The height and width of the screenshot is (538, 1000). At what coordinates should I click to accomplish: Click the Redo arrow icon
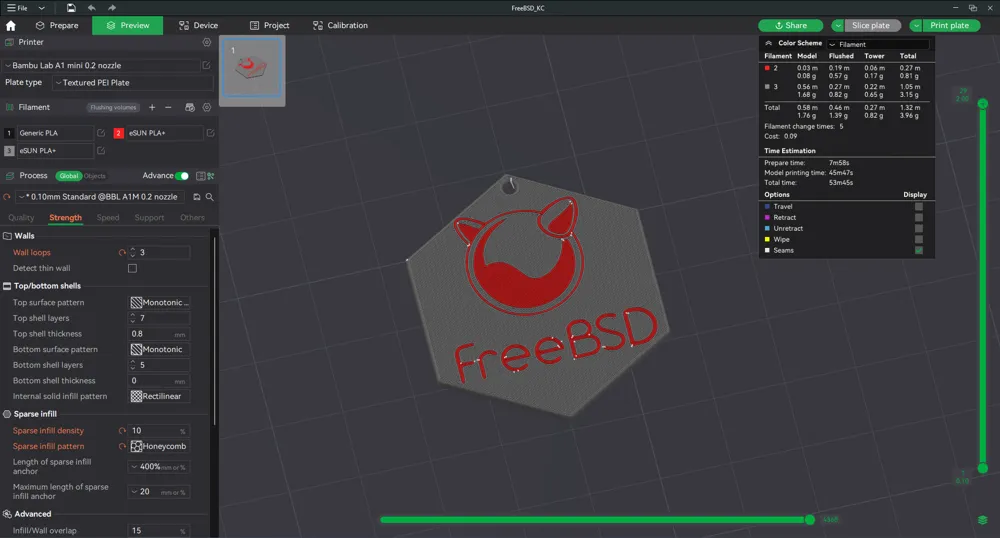tap(112, 8)
